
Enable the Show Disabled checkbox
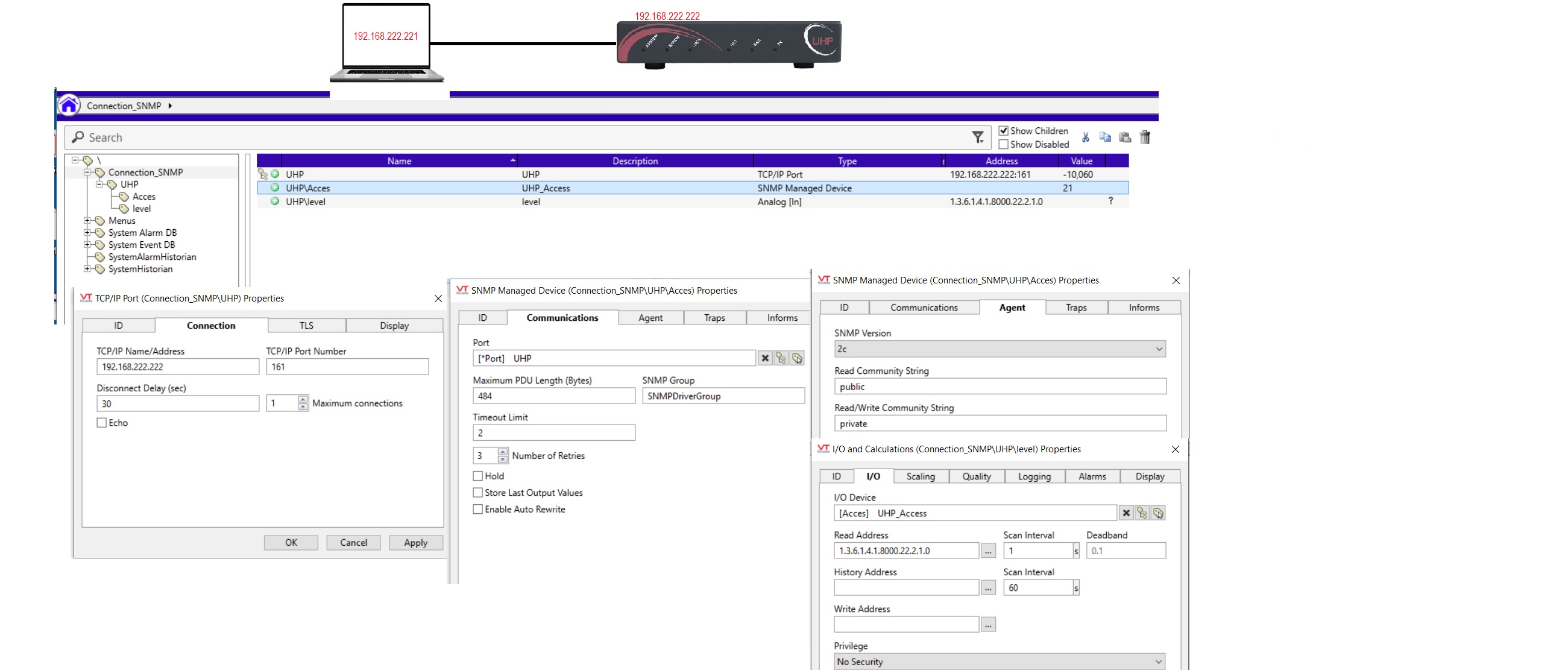pyautogui.click(x=1004, y=144)
